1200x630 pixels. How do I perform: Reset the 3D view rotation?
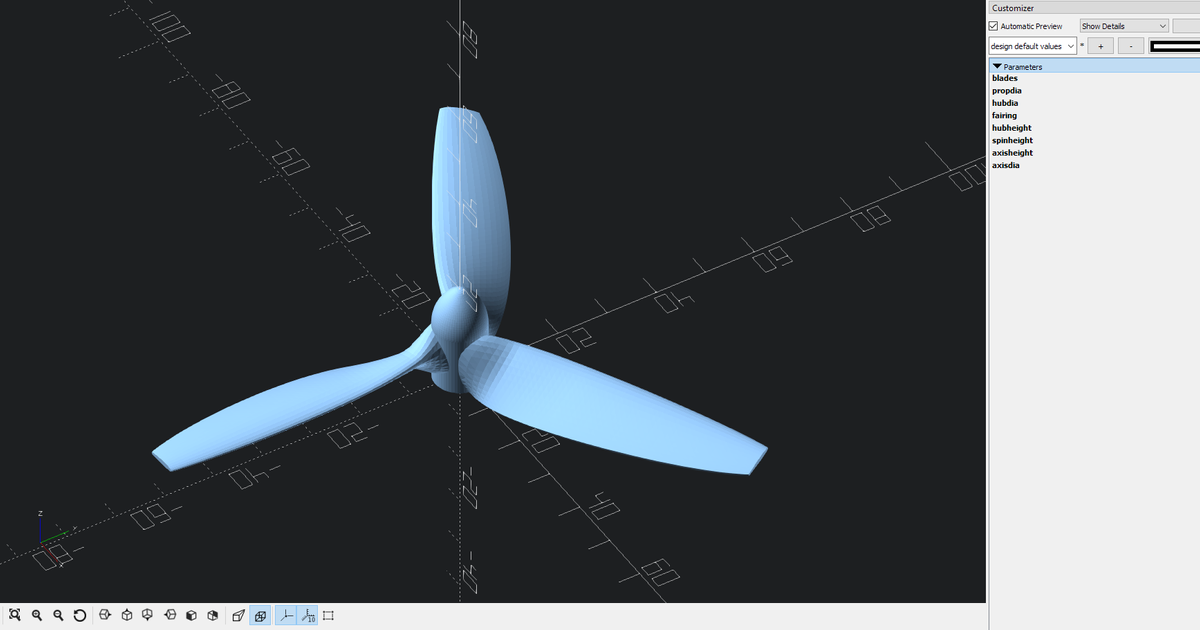click(x=79, y=615)
